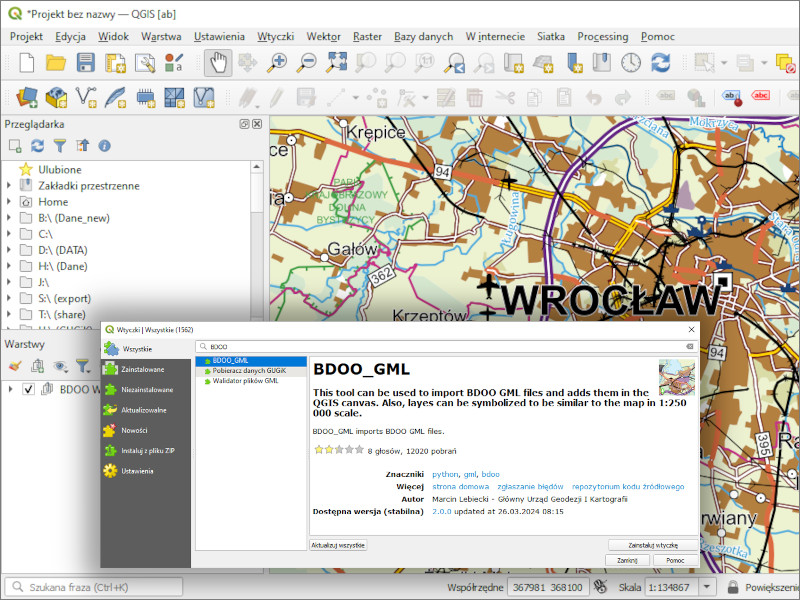Click Aktualizuj wszystkie button
Image resolution: width=800 pixels, height=600 pixels.
[x=338, y=545]
